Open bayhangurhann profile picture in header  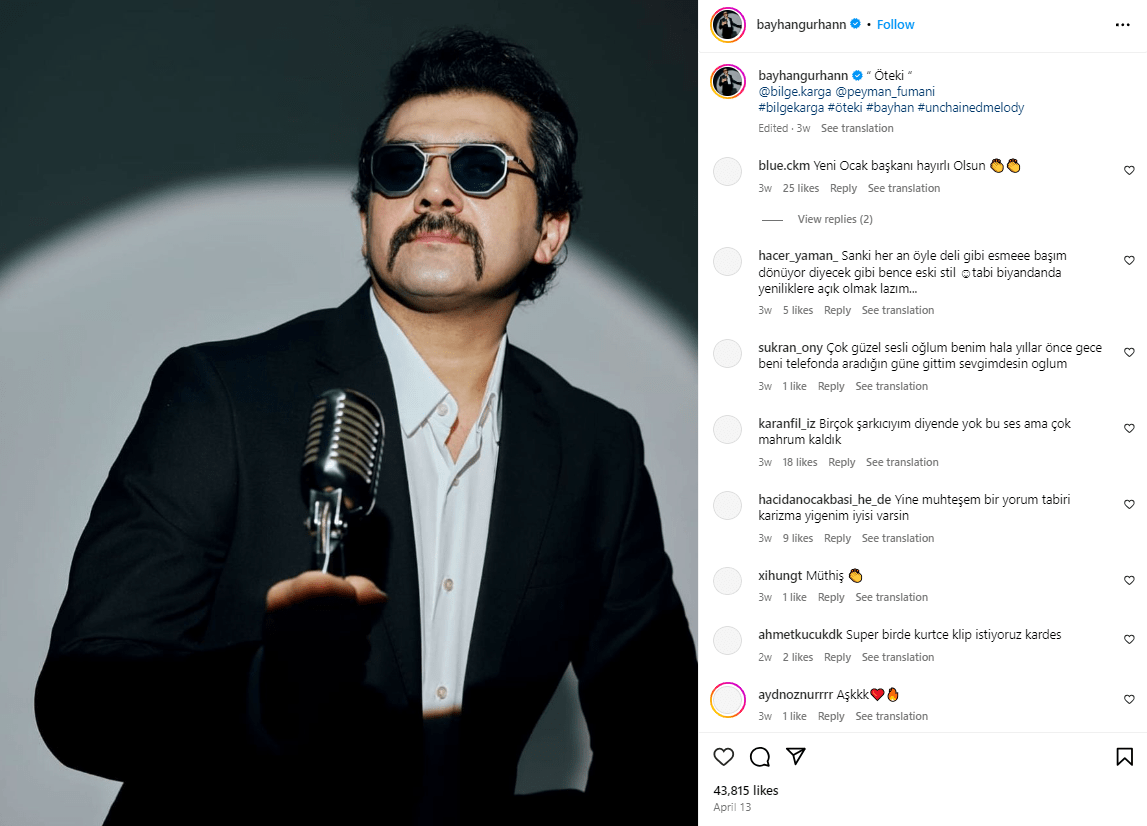pyautogui.click(x=728, y=25)
